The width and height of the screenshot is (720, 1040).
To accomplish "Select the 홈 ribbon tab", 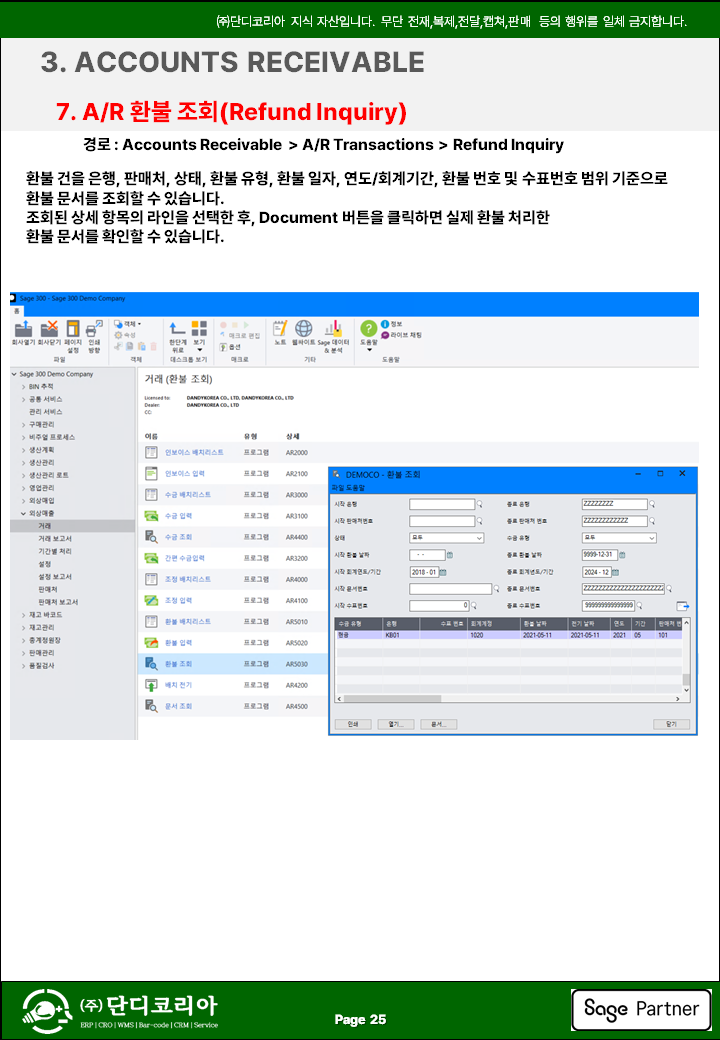I will (17, 311).
